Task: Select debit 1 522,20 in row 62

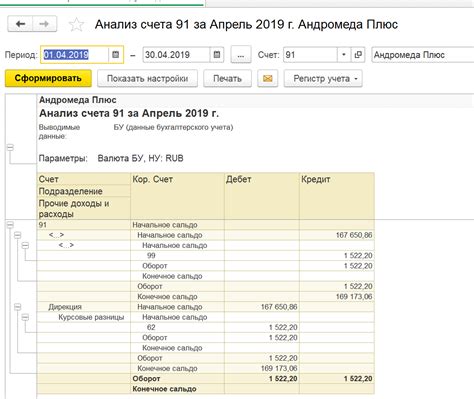Action: [262, 327]
